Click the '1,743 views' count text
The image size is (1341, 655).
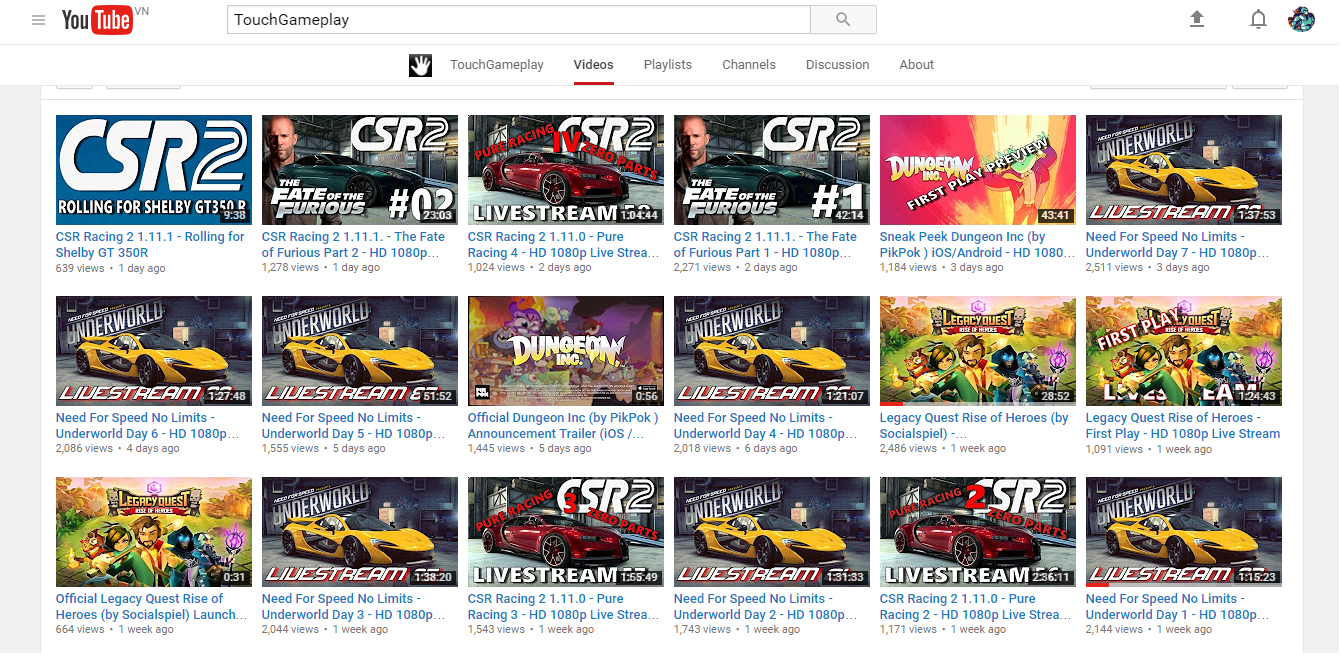point(703,631)
